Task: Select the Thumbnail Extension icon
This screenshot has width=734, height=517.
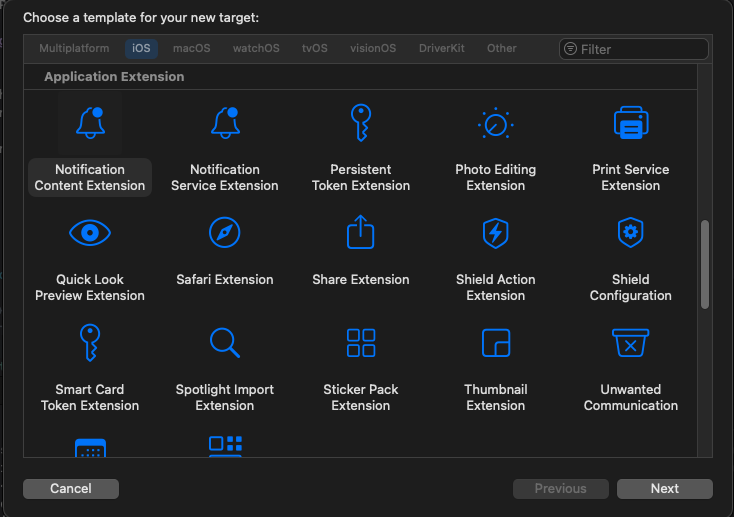Action: click(496, 343)
